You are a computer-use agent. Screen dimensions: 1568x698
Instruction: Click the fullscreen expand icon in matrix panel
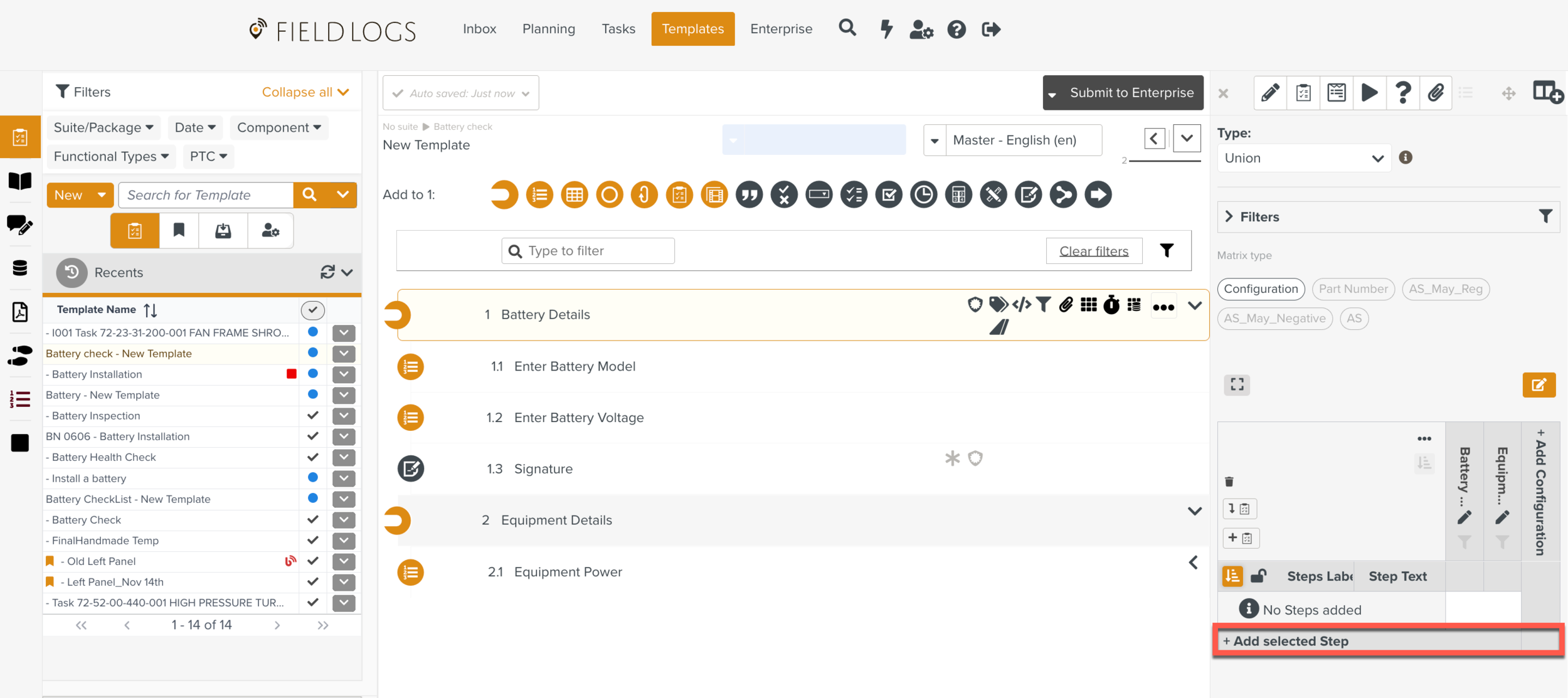pyautogui.click(x=1237, y=384)
